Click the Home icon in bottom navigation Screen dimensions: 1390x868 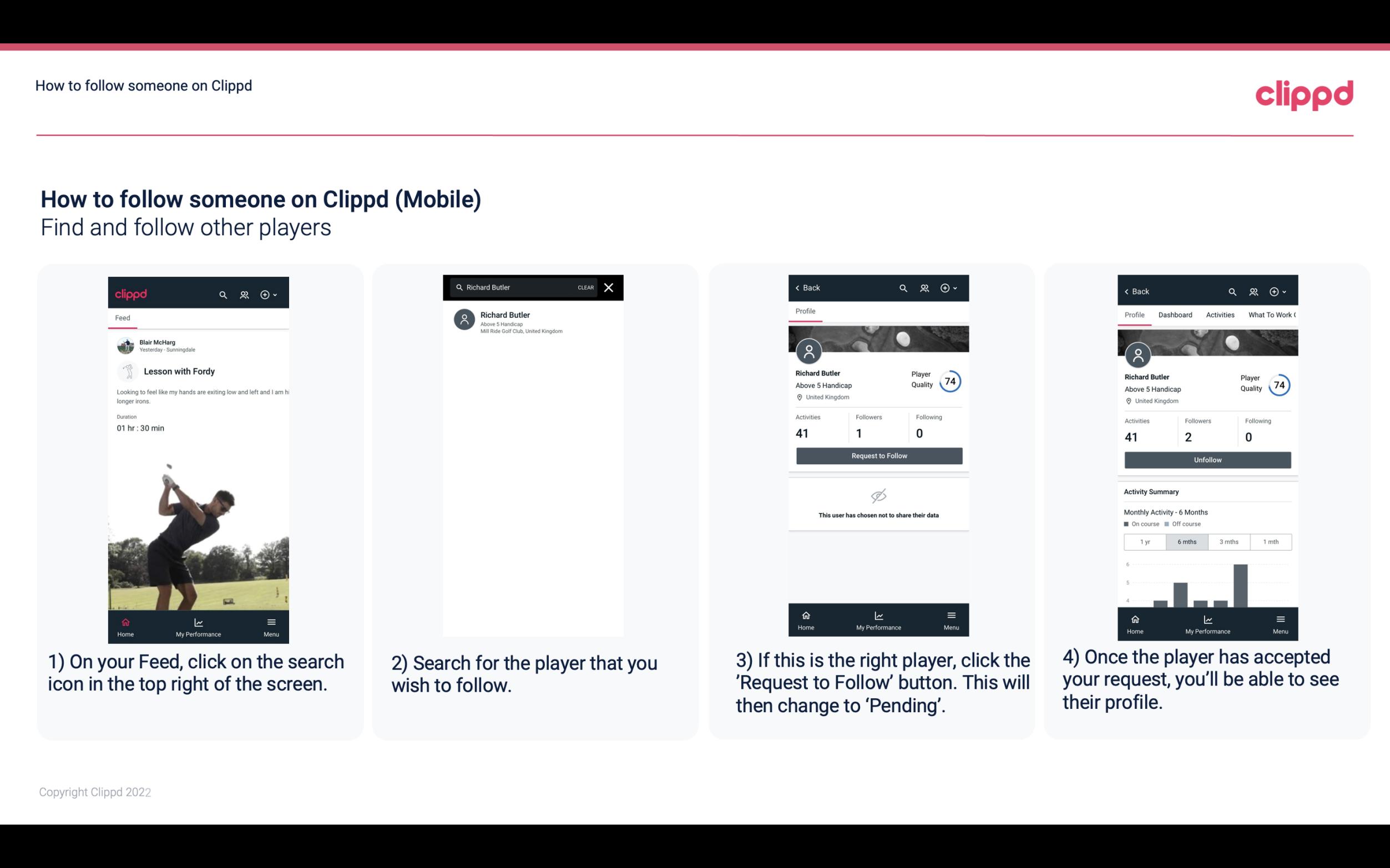(124, 621)
